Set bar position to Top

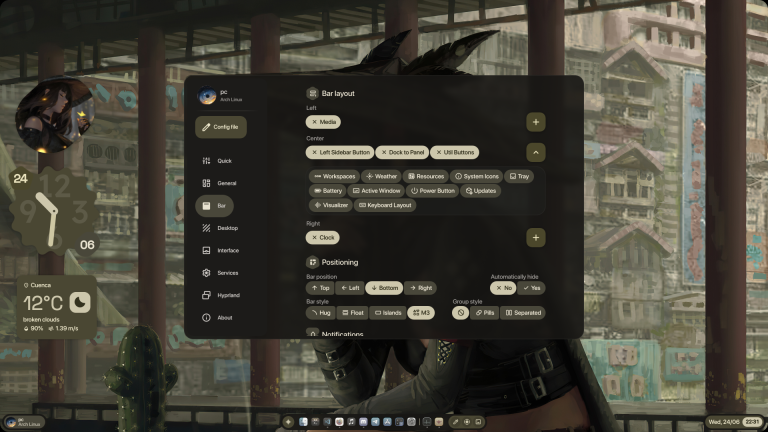(320, 288)
